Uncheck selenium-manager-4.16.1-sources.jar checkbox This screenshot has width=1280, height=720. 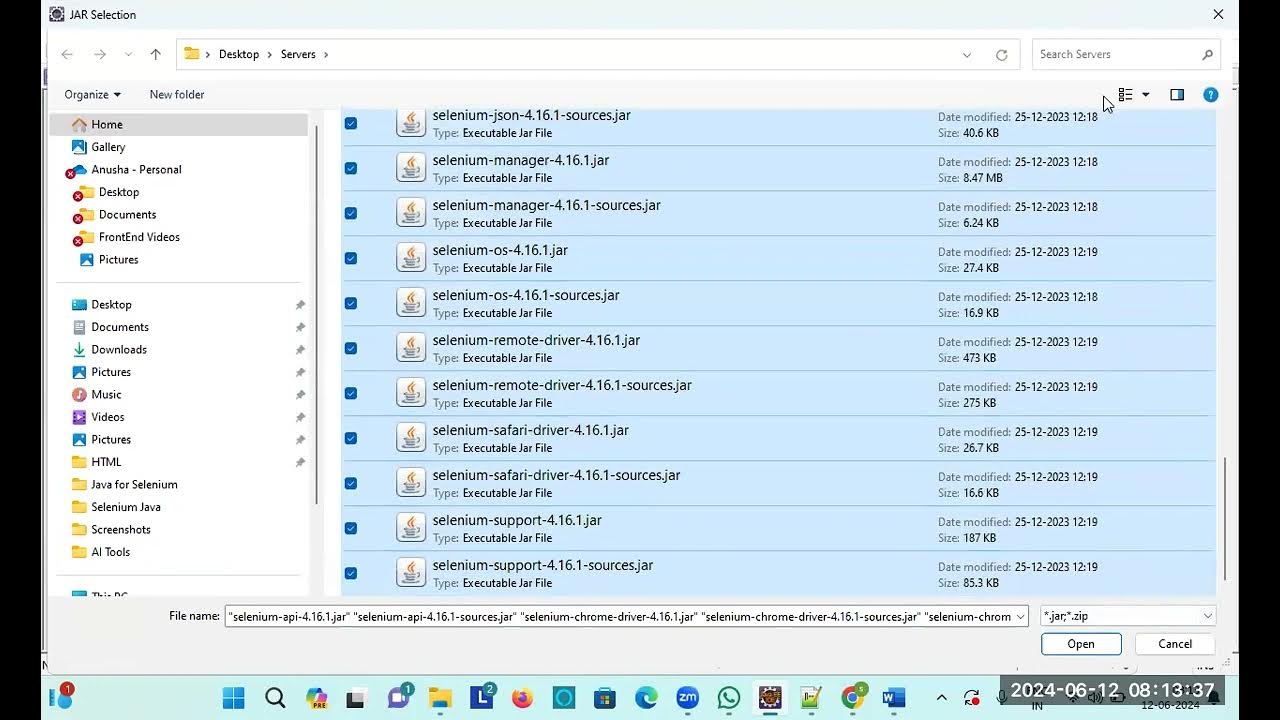[x=351, y=213]
